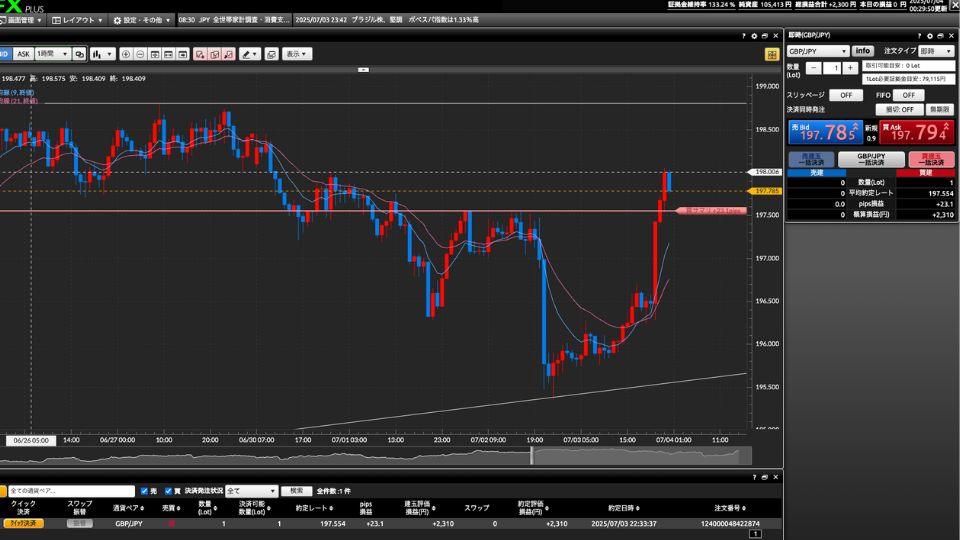Decrease lot quantity with minus button
Image resolution: width=960 pixels, height=540 pixels.
813,68
